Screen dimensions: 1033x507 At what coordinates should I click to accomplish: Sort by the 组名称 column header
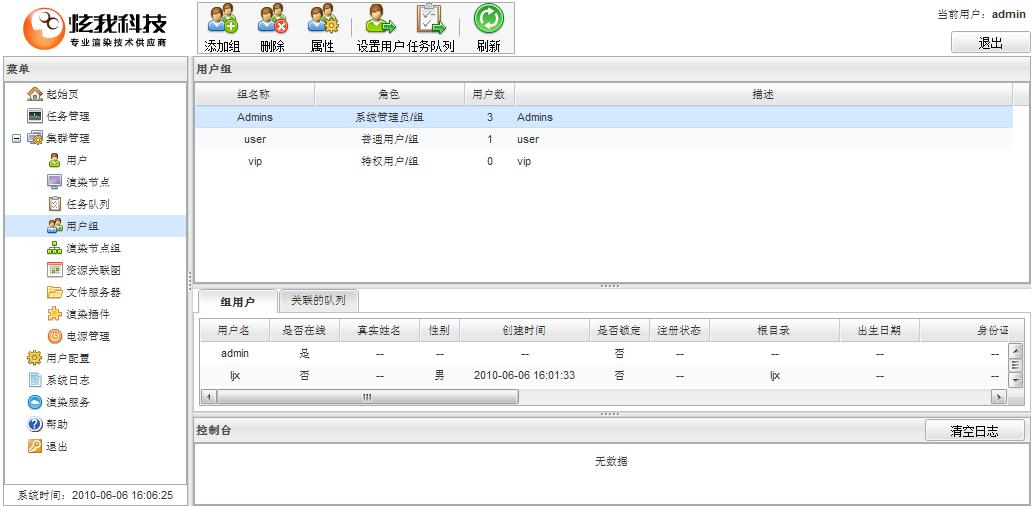pyautogui.click(x=254, y=94)
